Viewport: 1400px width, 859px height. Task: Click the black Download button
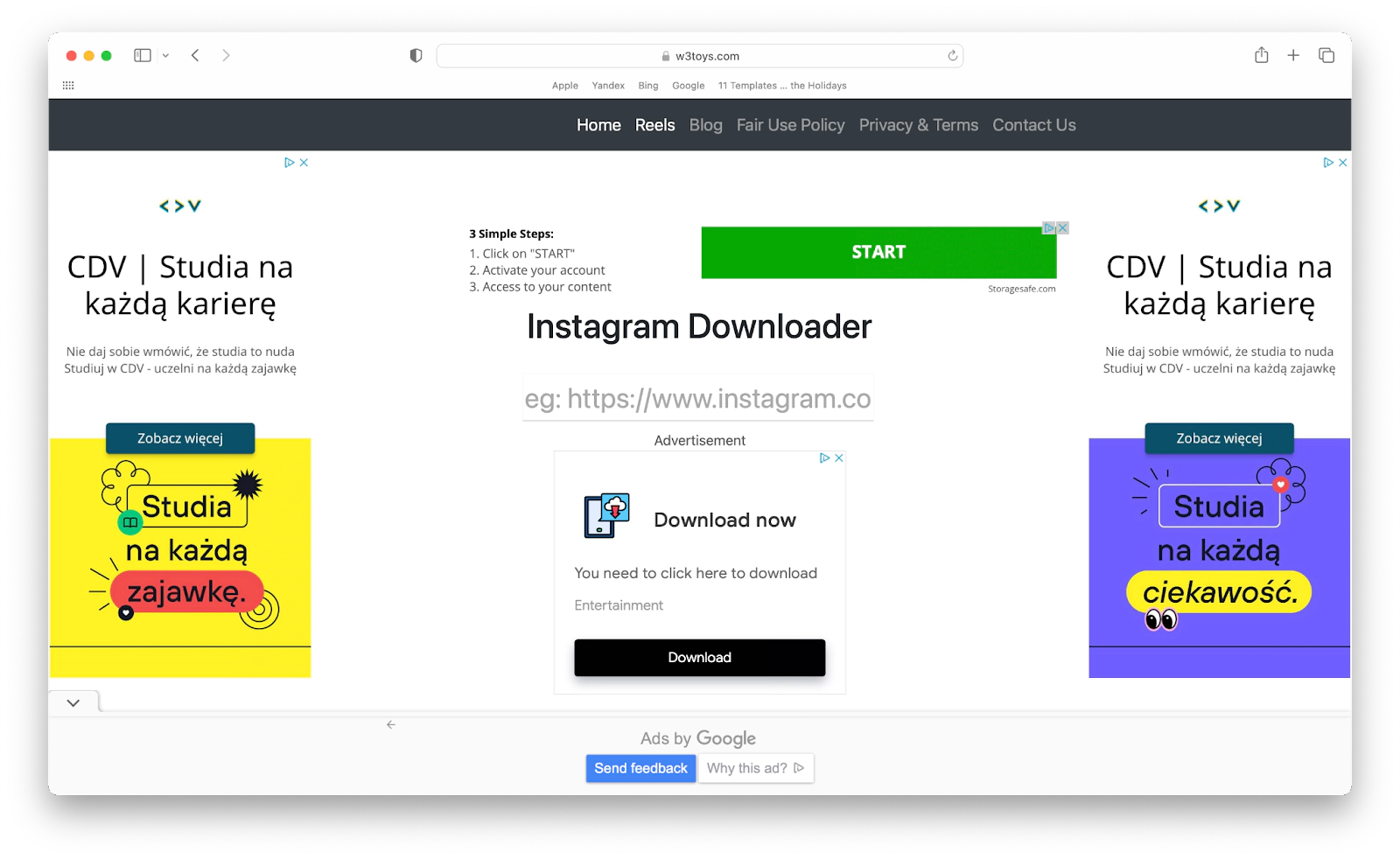pyautogui.click(x=699, y=658)
